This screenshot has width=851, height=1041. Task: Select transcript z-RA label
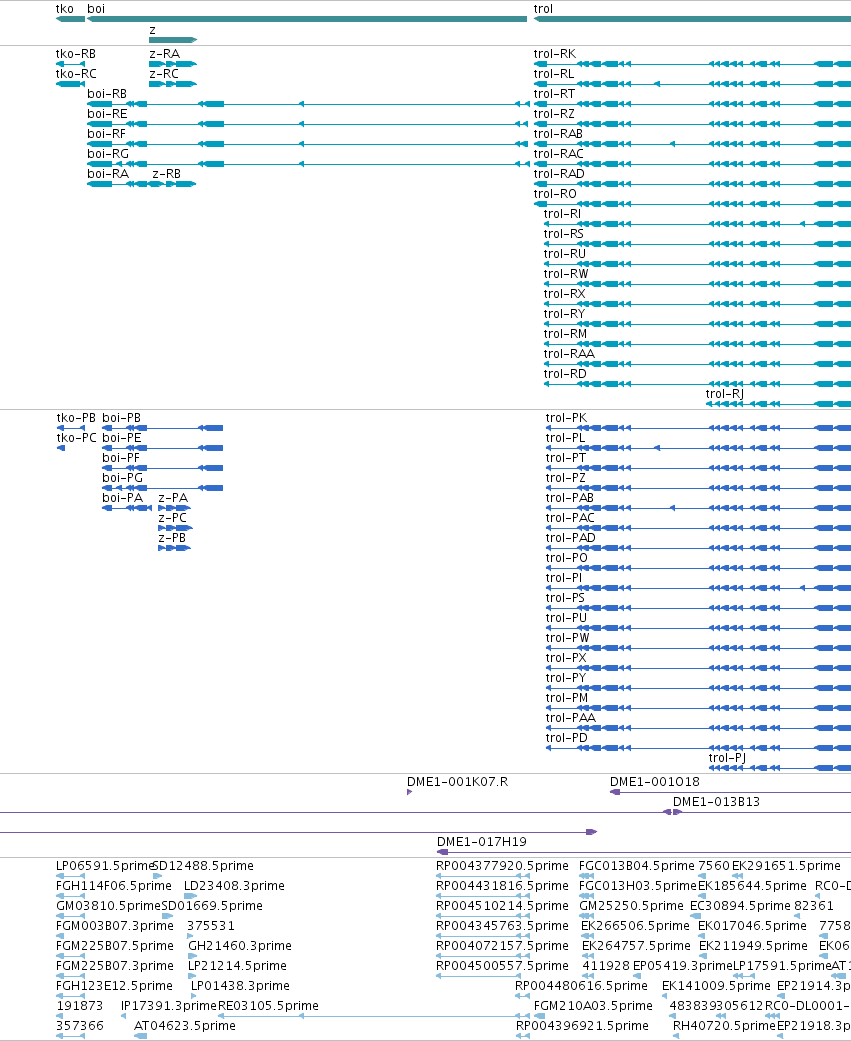(x=164, y=54)
